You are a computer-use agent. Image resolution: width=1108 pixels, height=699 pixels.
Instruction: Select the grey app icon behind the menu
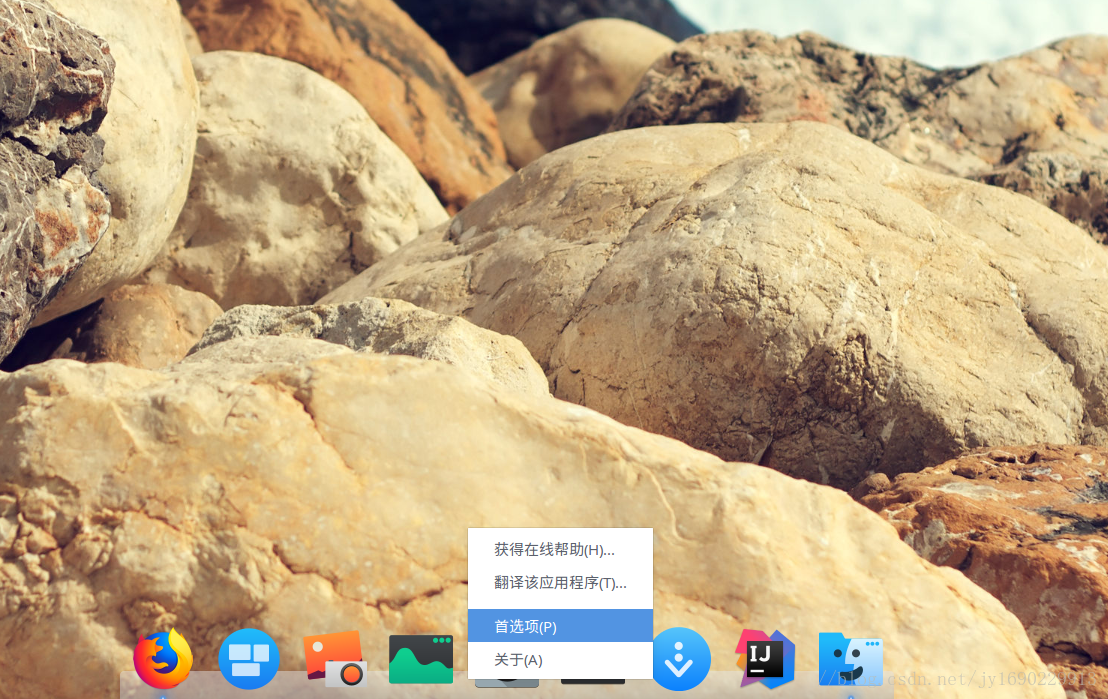(507, 682)
